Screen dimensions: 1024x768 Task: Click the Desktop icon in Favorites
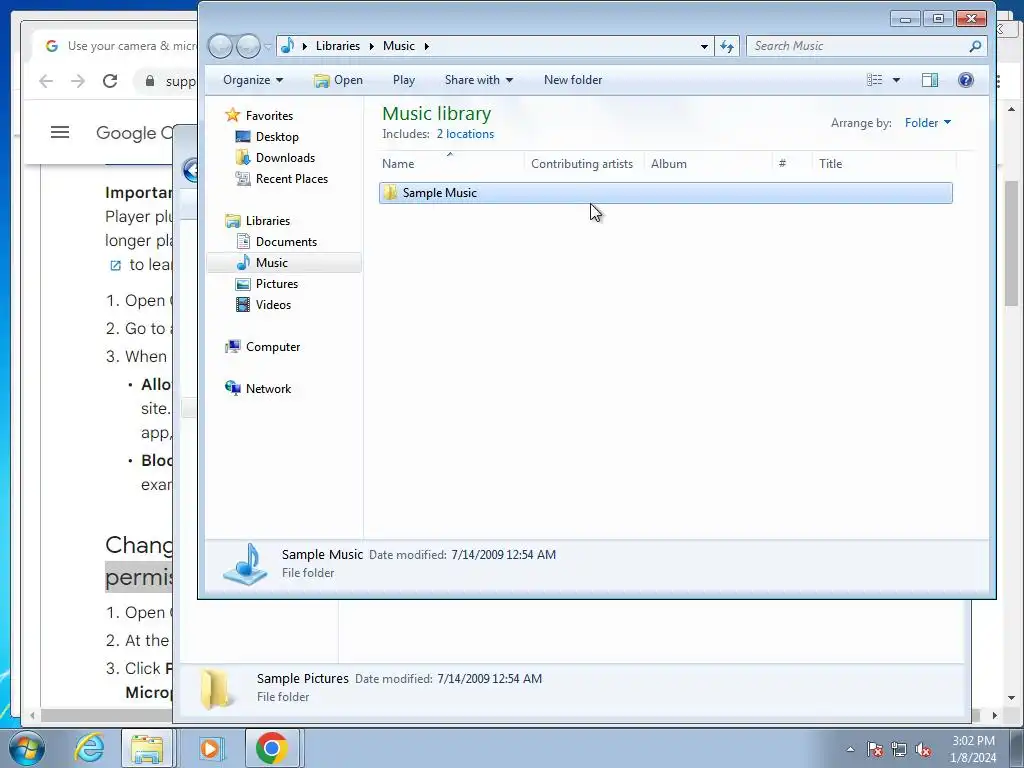click(243, 136)
